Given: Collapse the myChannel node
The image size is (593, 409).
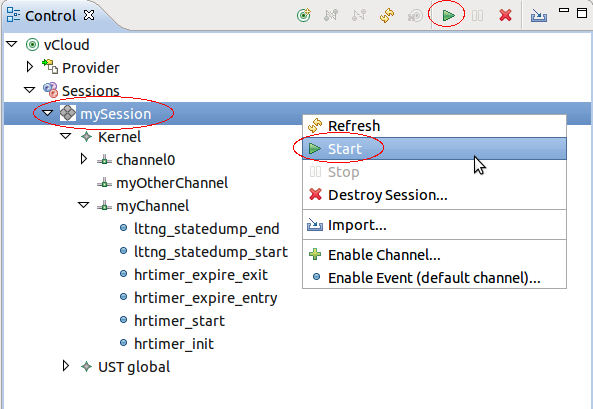Looking at the screenshot, I should pos(83,205).
